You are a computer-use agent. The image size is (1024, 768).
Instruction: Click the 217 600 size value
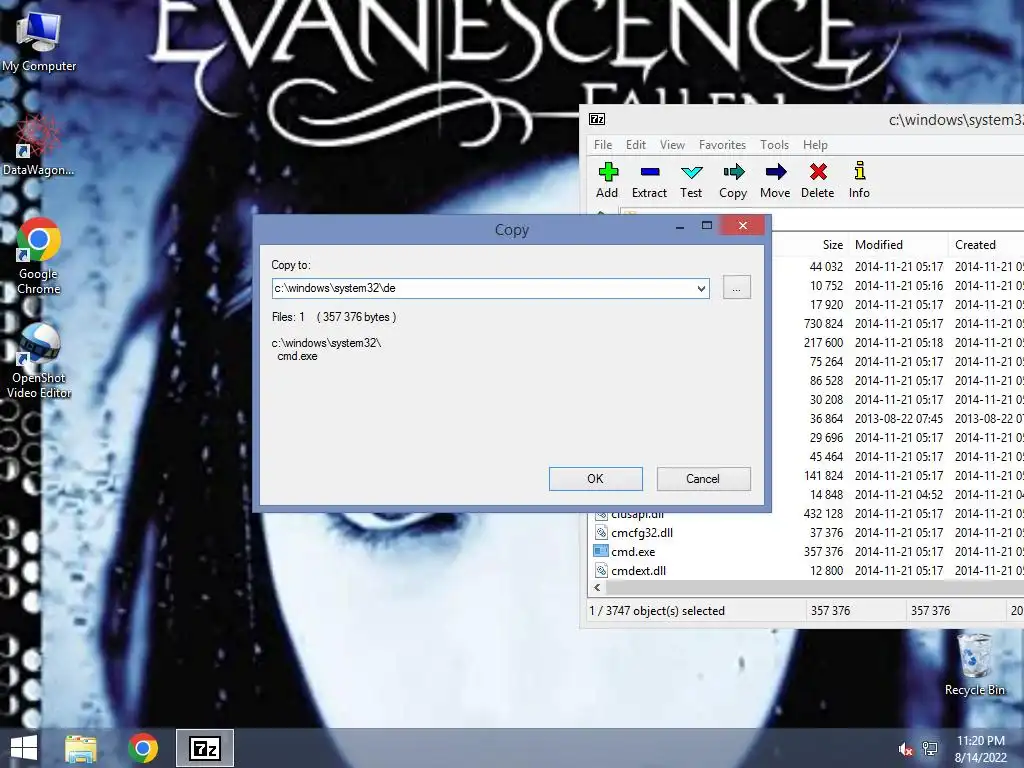click(823, 343)
